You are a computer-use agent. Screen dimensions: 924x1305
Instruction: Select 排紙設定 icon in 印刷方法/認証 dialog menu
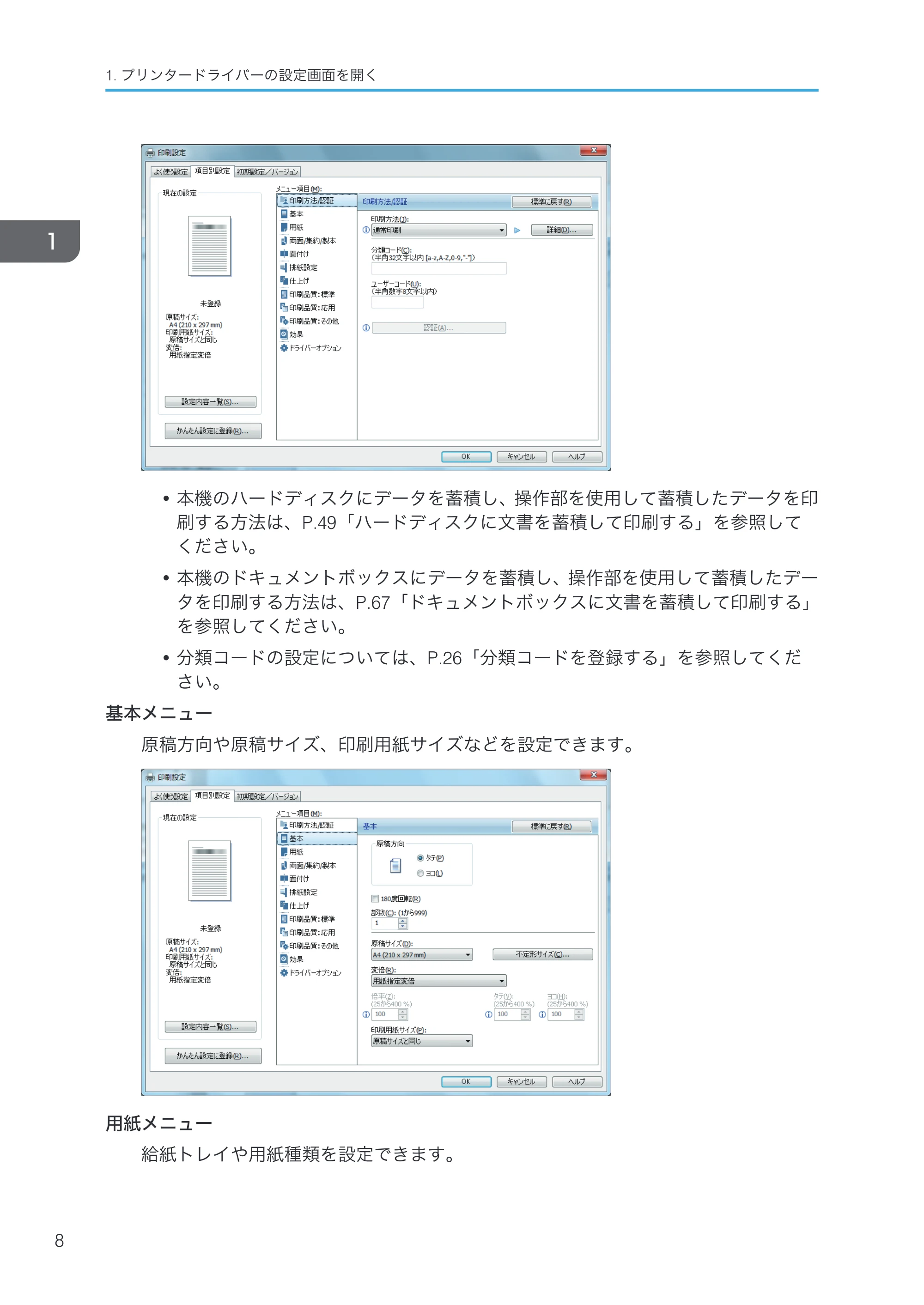[284, 267]
